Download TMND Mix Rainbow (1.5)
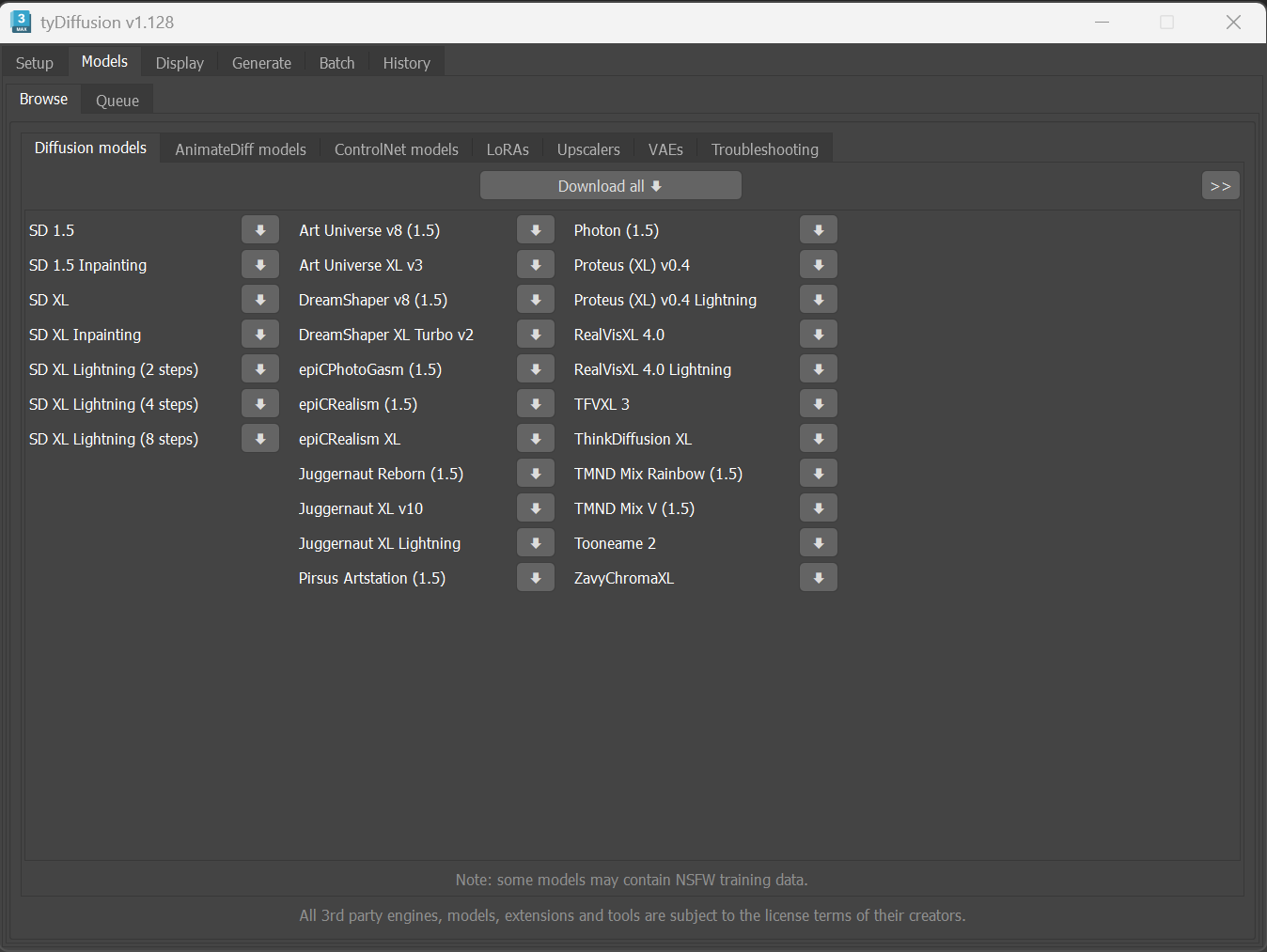The height and width of the screenshot is (952, 1267). [819, 474]
